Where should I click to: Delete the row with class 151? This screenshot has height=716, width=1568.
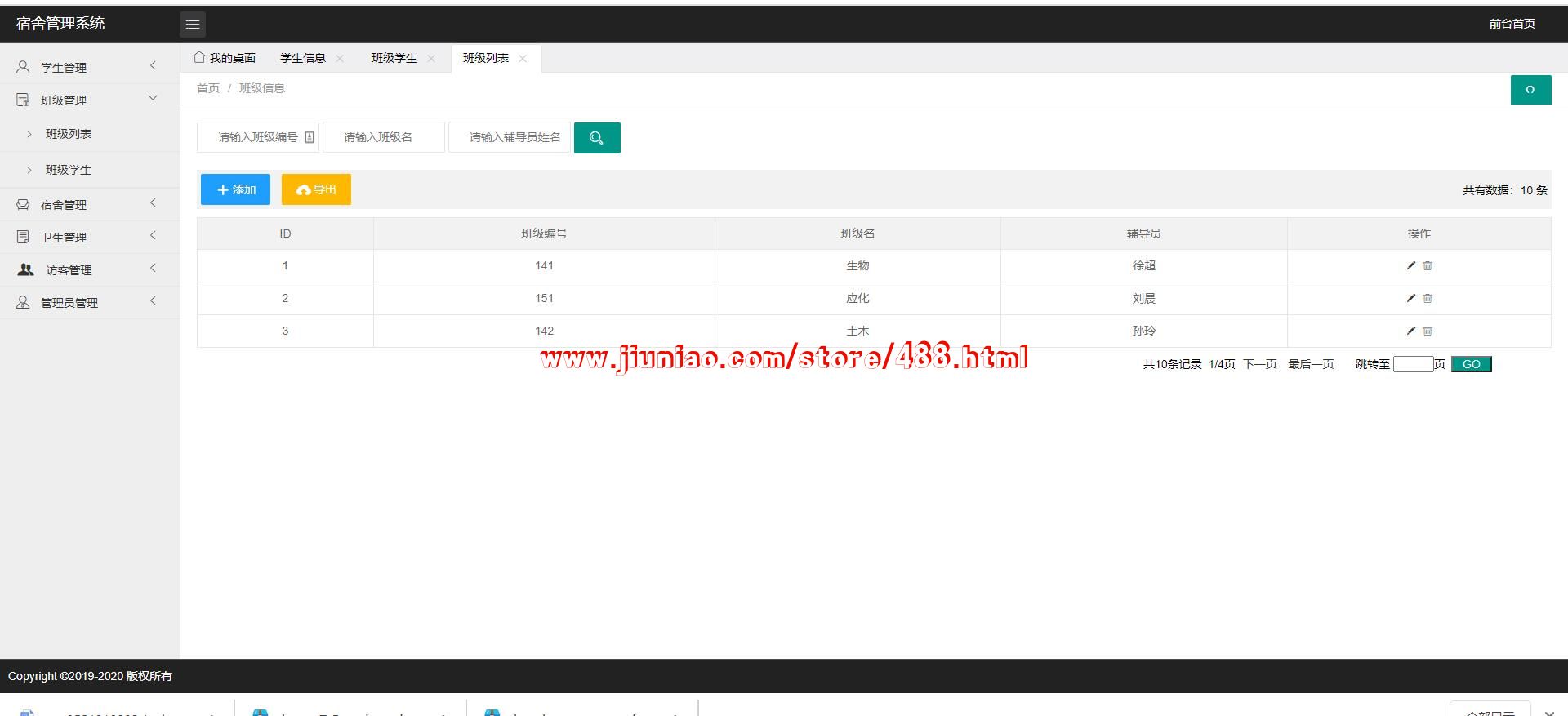point(1428,298)
